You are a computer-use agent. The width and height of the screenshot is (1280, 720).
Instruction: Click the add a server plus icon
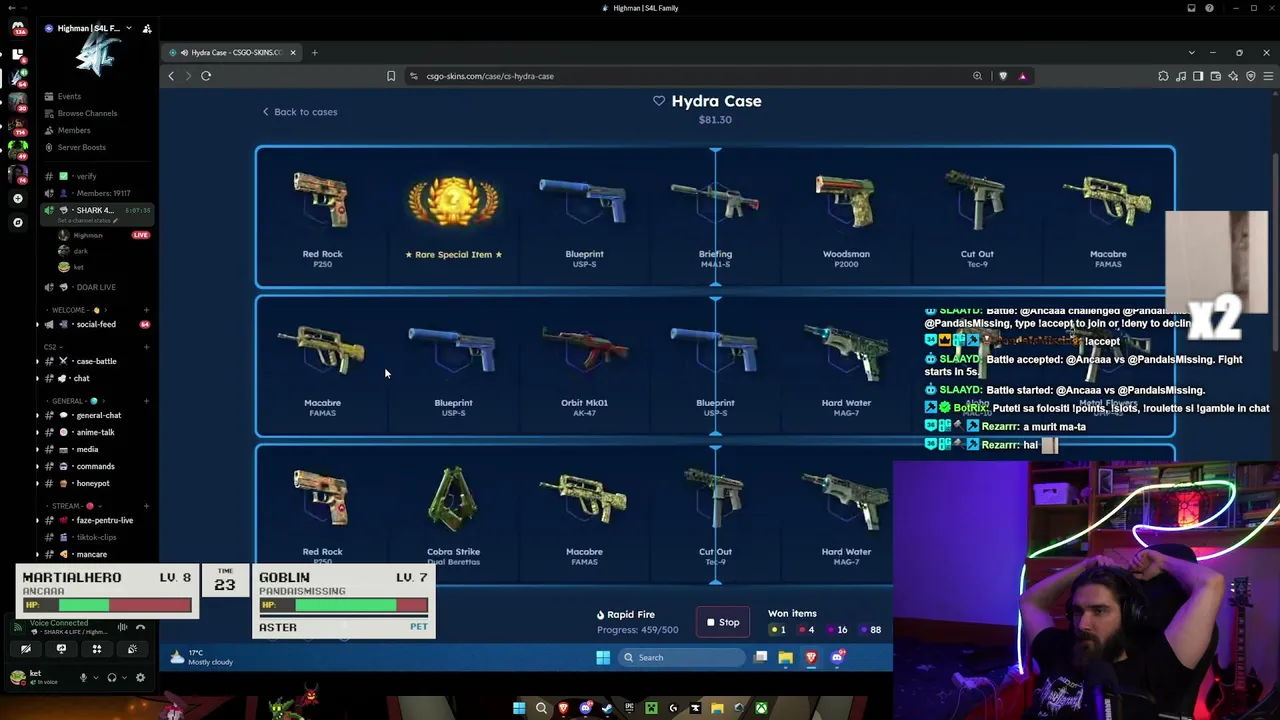(18, 198)
